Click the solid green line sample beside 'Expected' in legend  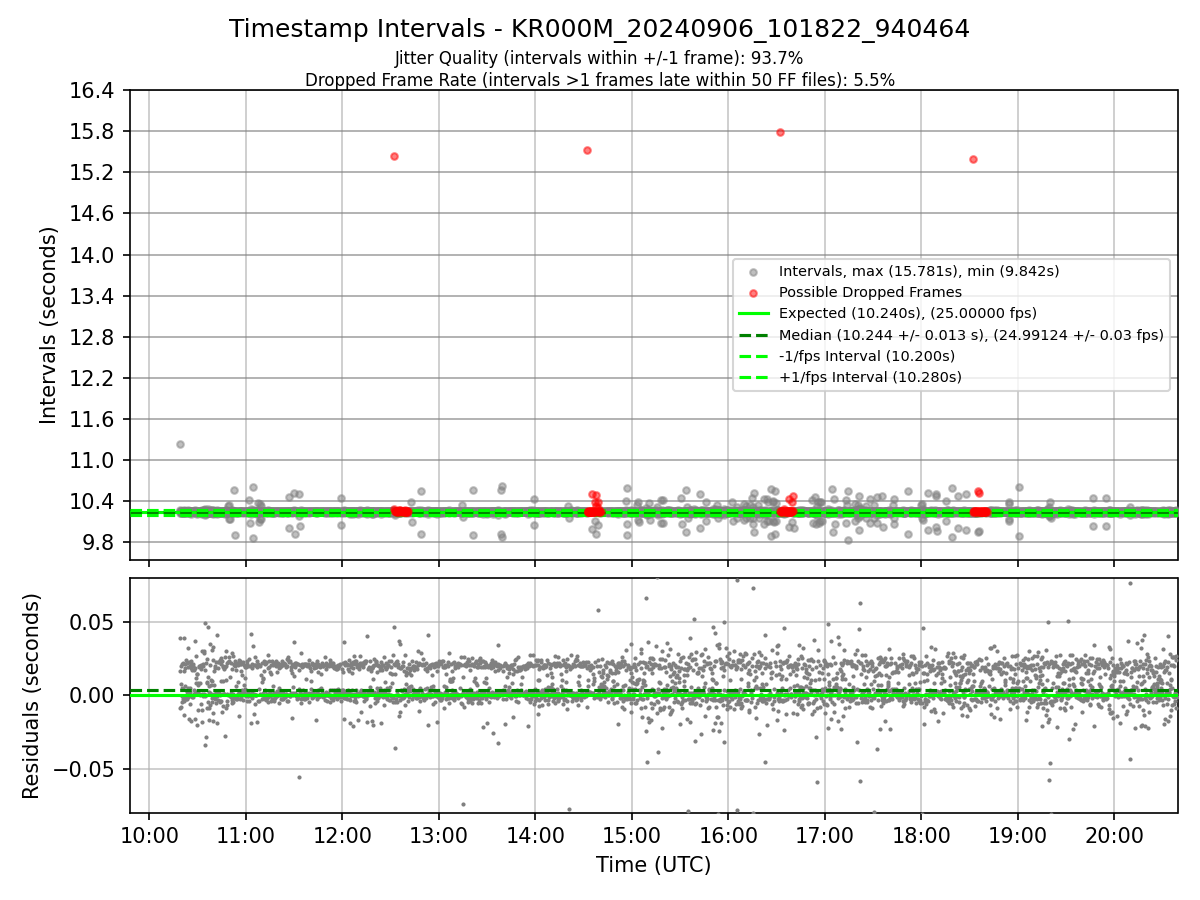[753, 313]
